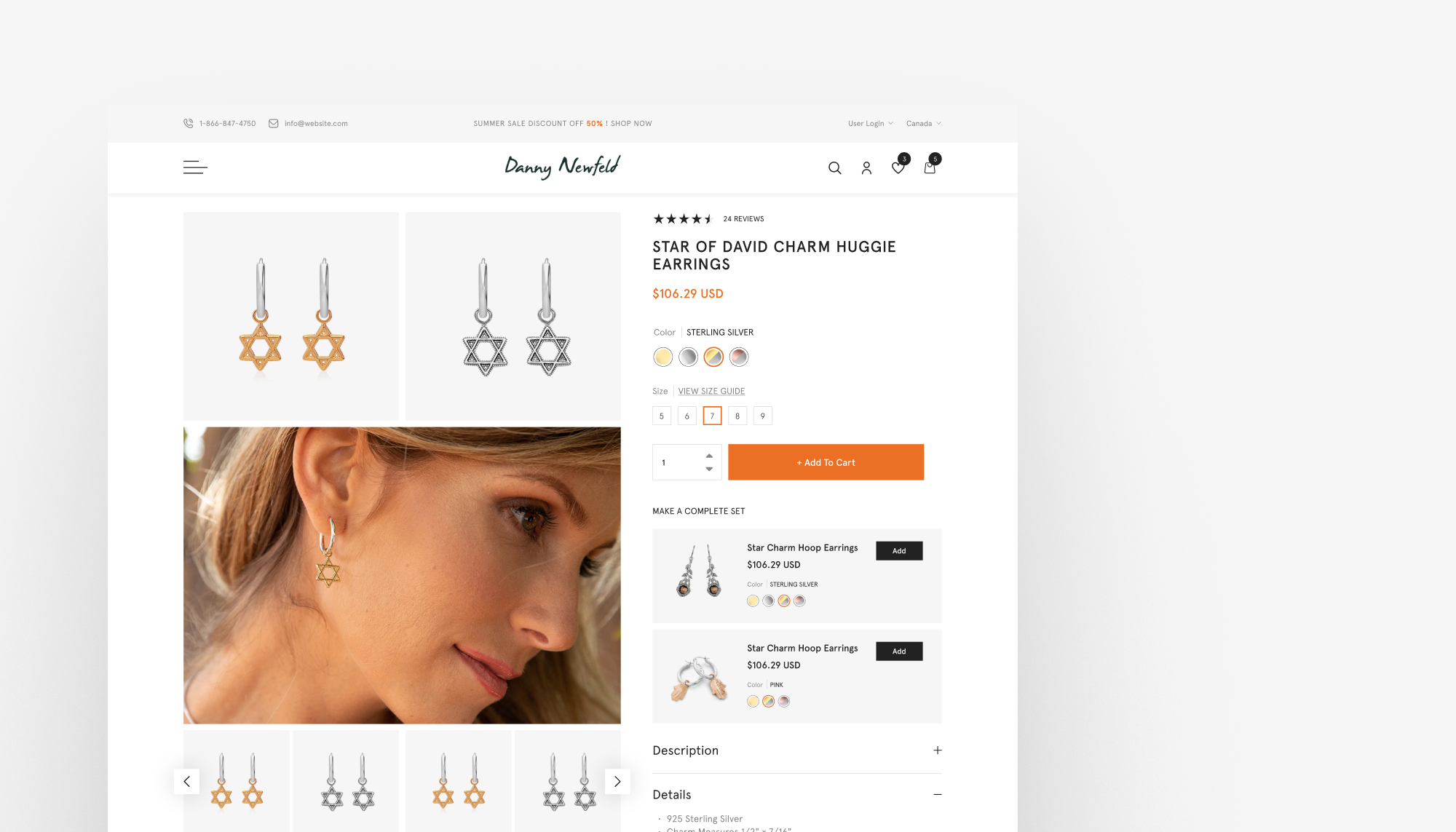
Task: Select size 5 option
Action: tap(662, 416)
